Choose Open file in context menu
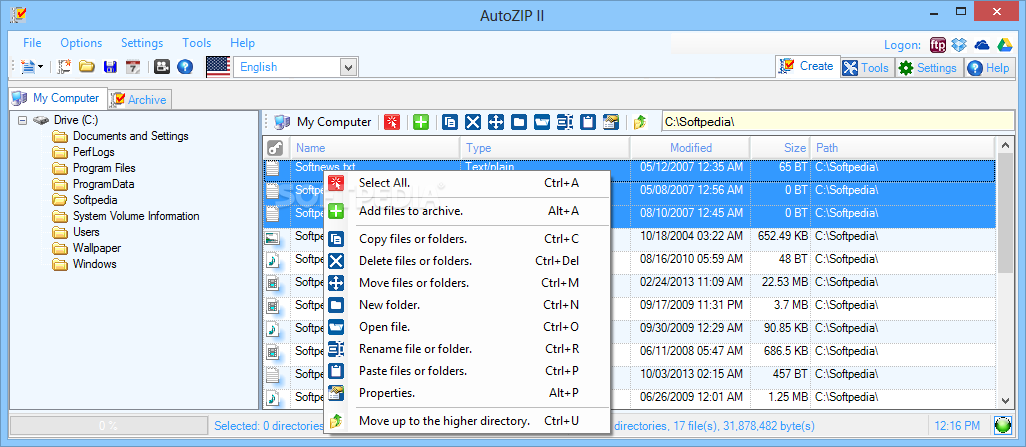This screenshot has height=447, width=1026. coord(467,327)
